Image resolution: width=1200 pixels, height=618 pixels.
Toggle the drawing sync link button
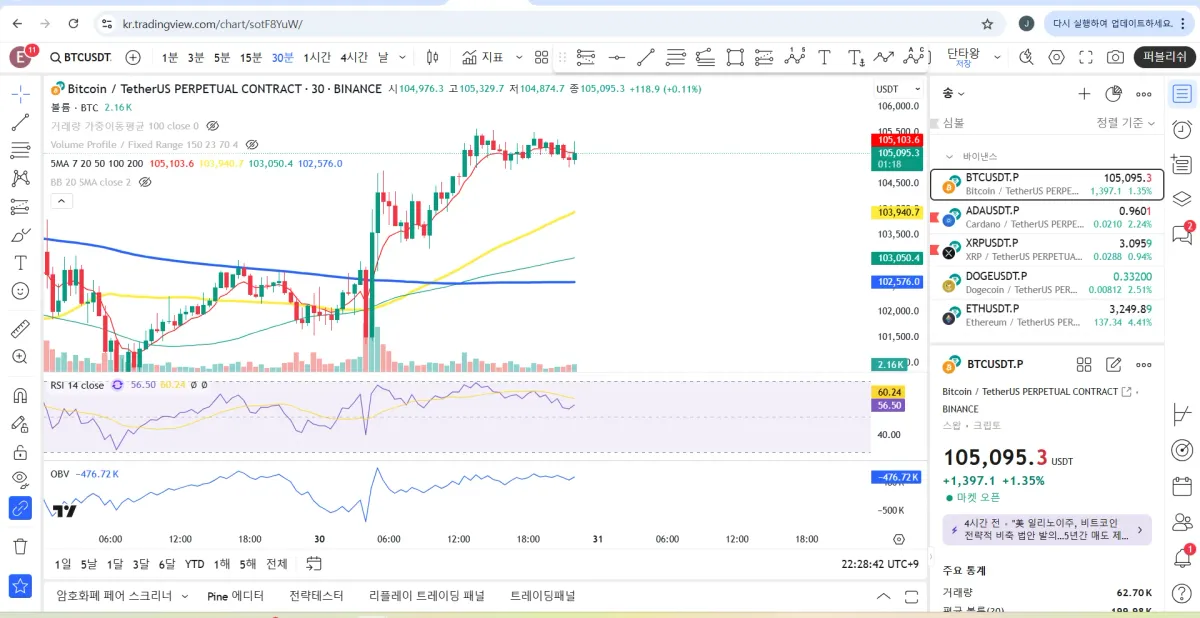20,508
